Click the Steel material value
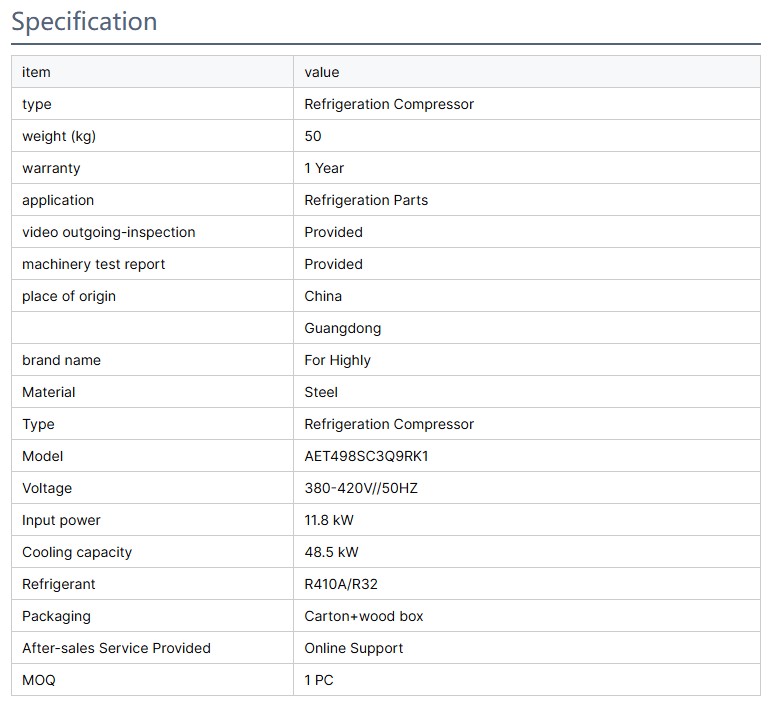 (x=321, y=392)
